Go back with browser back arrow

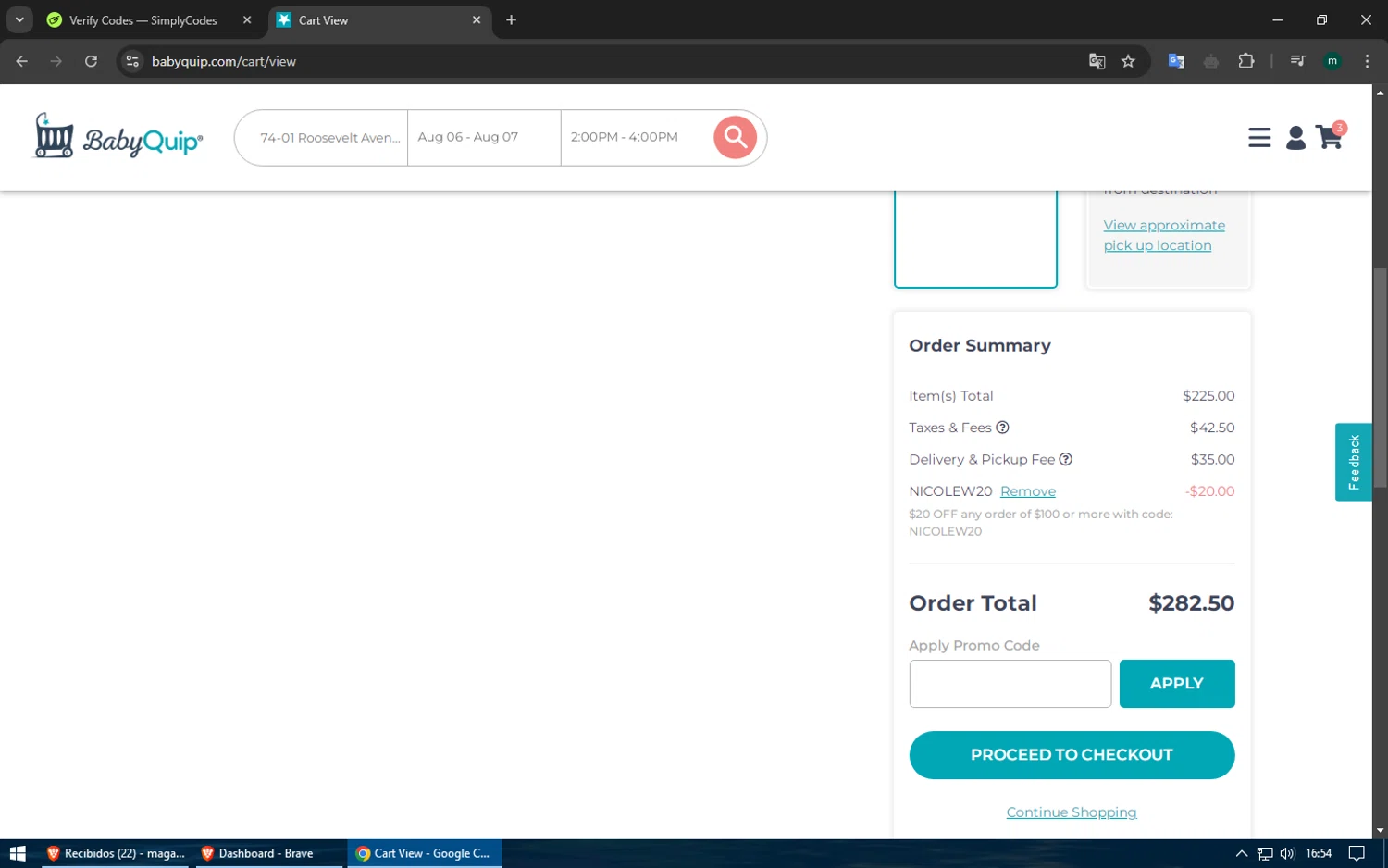coord(22,61)
